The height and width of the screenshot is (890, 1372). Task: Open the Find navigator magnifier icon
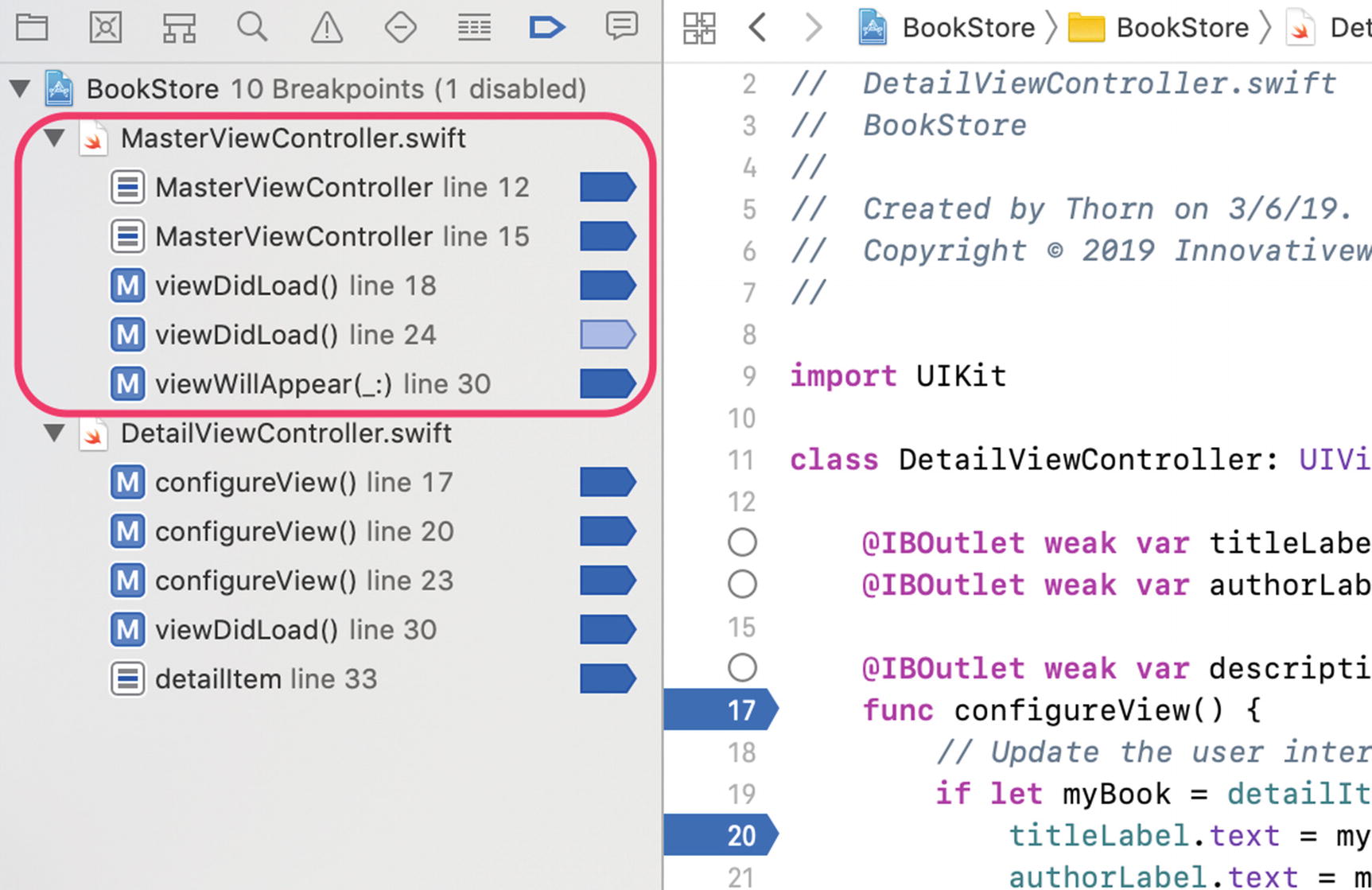252,27
